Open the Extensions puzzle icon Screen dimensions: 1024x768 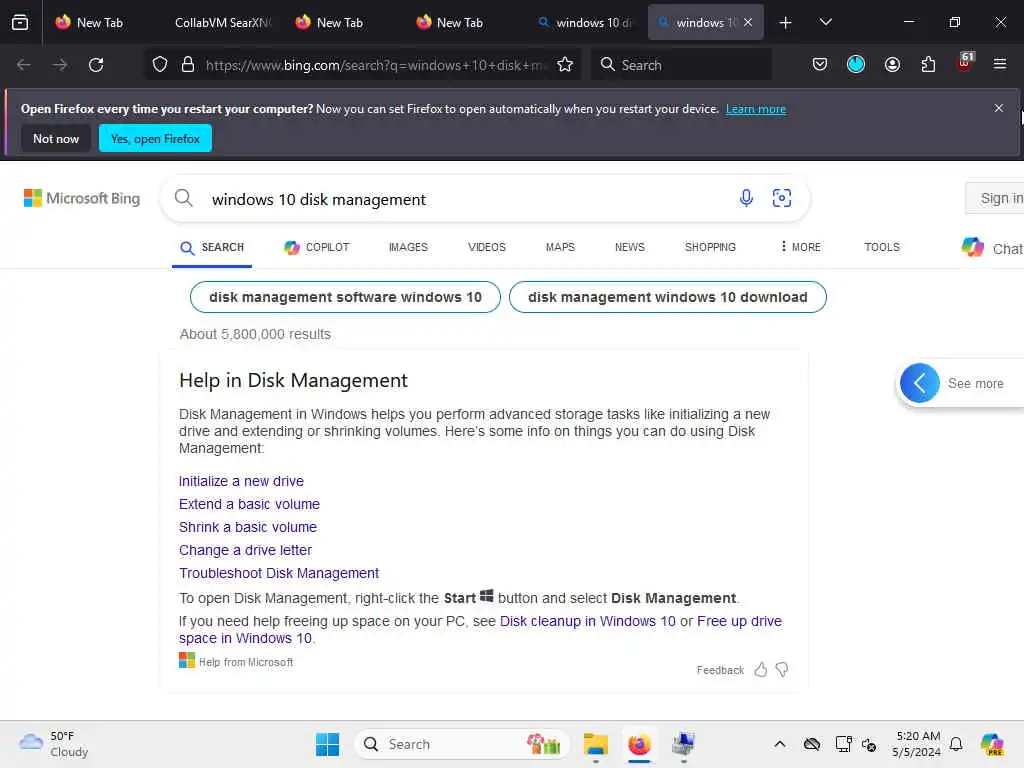click(928, 65)
